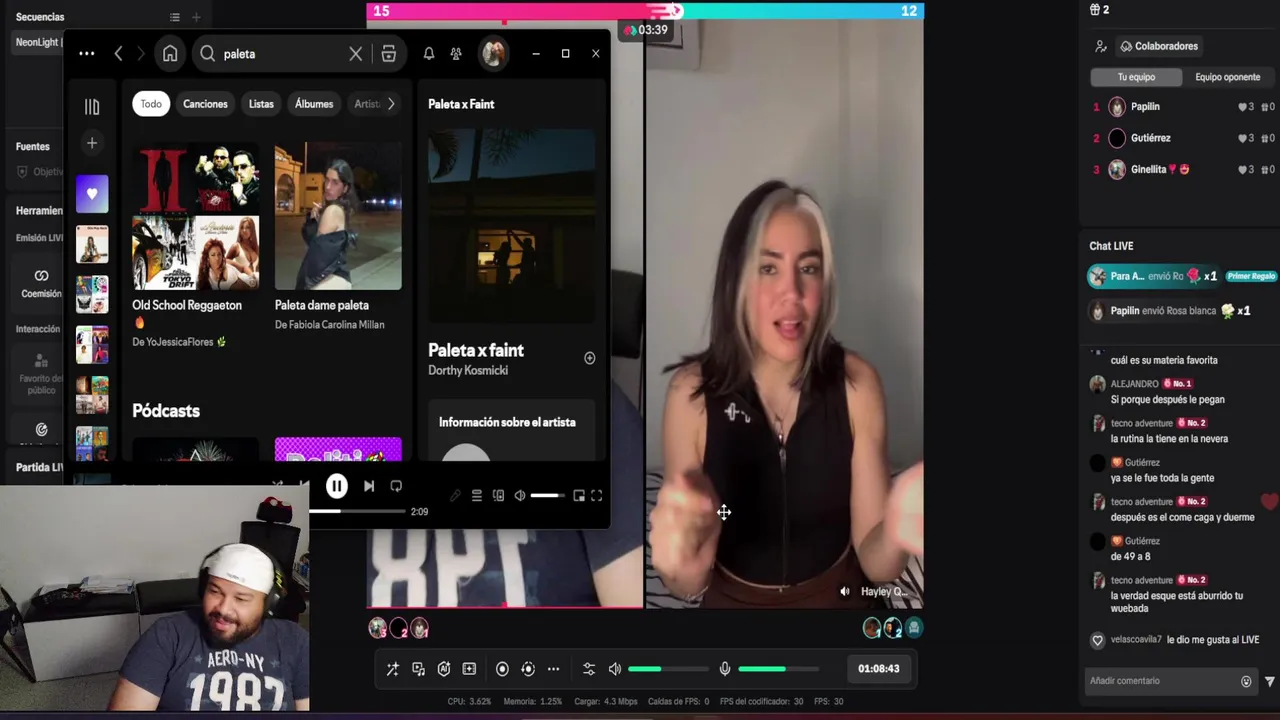This screenshot has height=720, width=1280.
Task: Start recording with the record button
Action: tap(502, 669)
